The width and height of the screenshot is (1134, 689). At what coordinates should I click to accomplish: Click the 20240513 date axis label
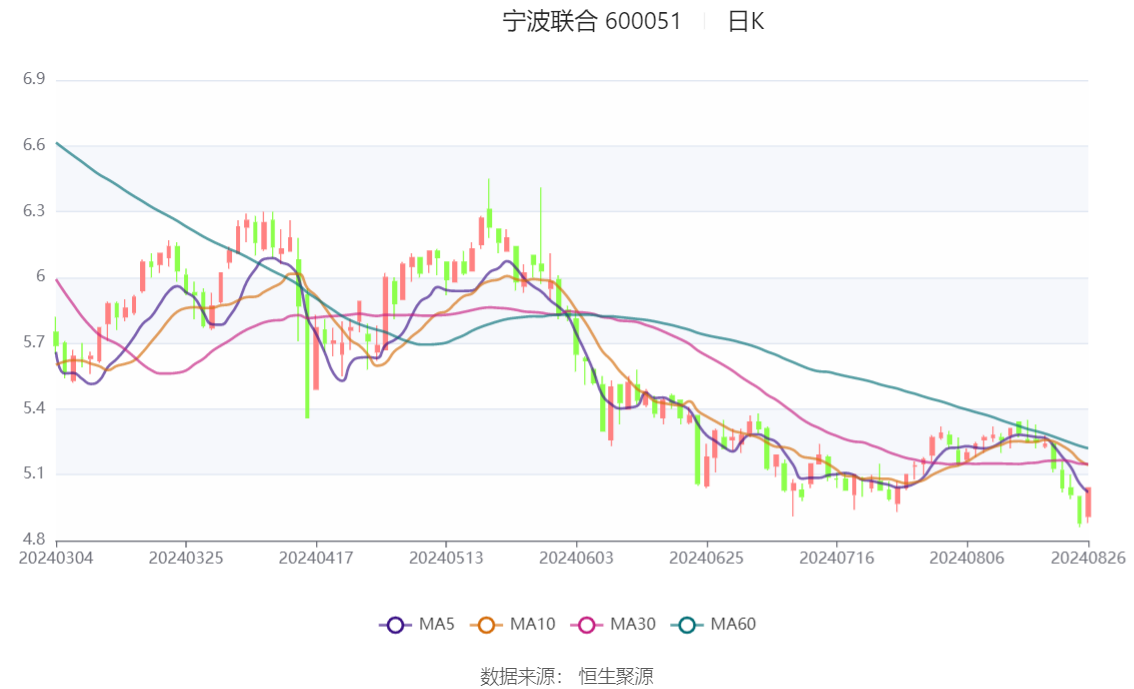click(x=446, y=558)
